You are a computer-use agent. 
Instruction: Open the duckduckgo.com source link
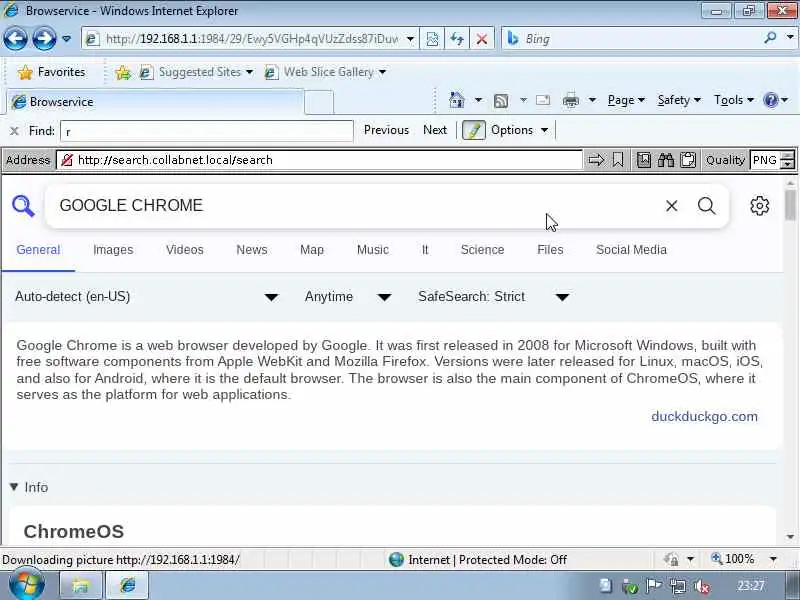coord(704,416)
